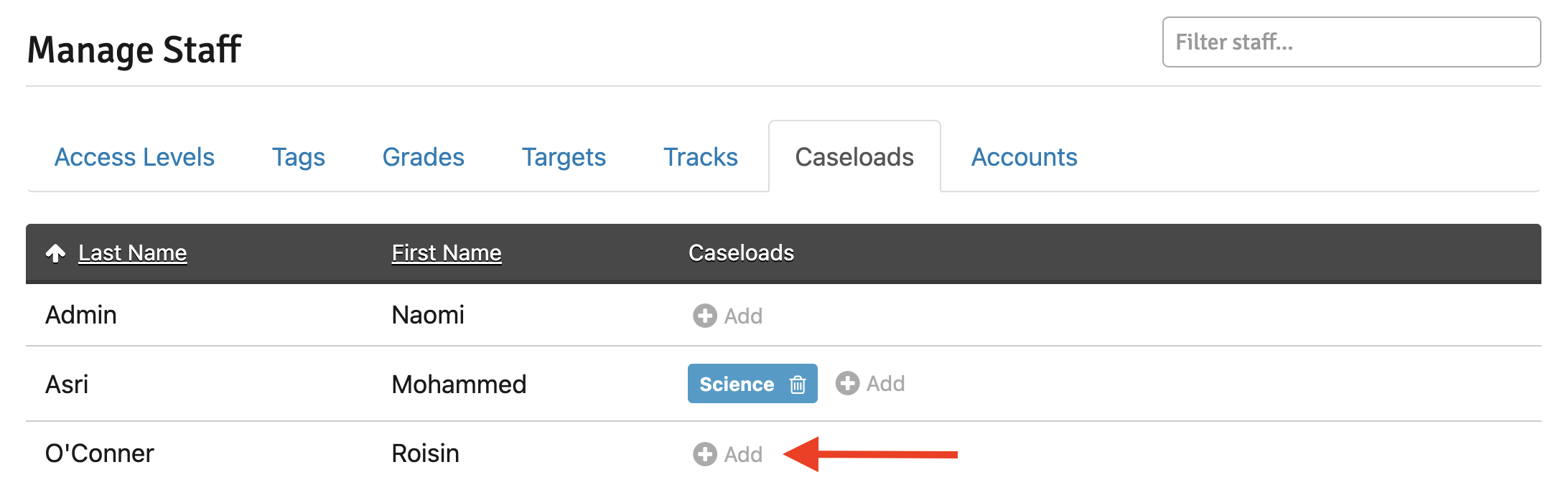1568x495 pixels.
Task: Click the plus icon in Naomi Admin's row
Action: [x=704, y=316]
